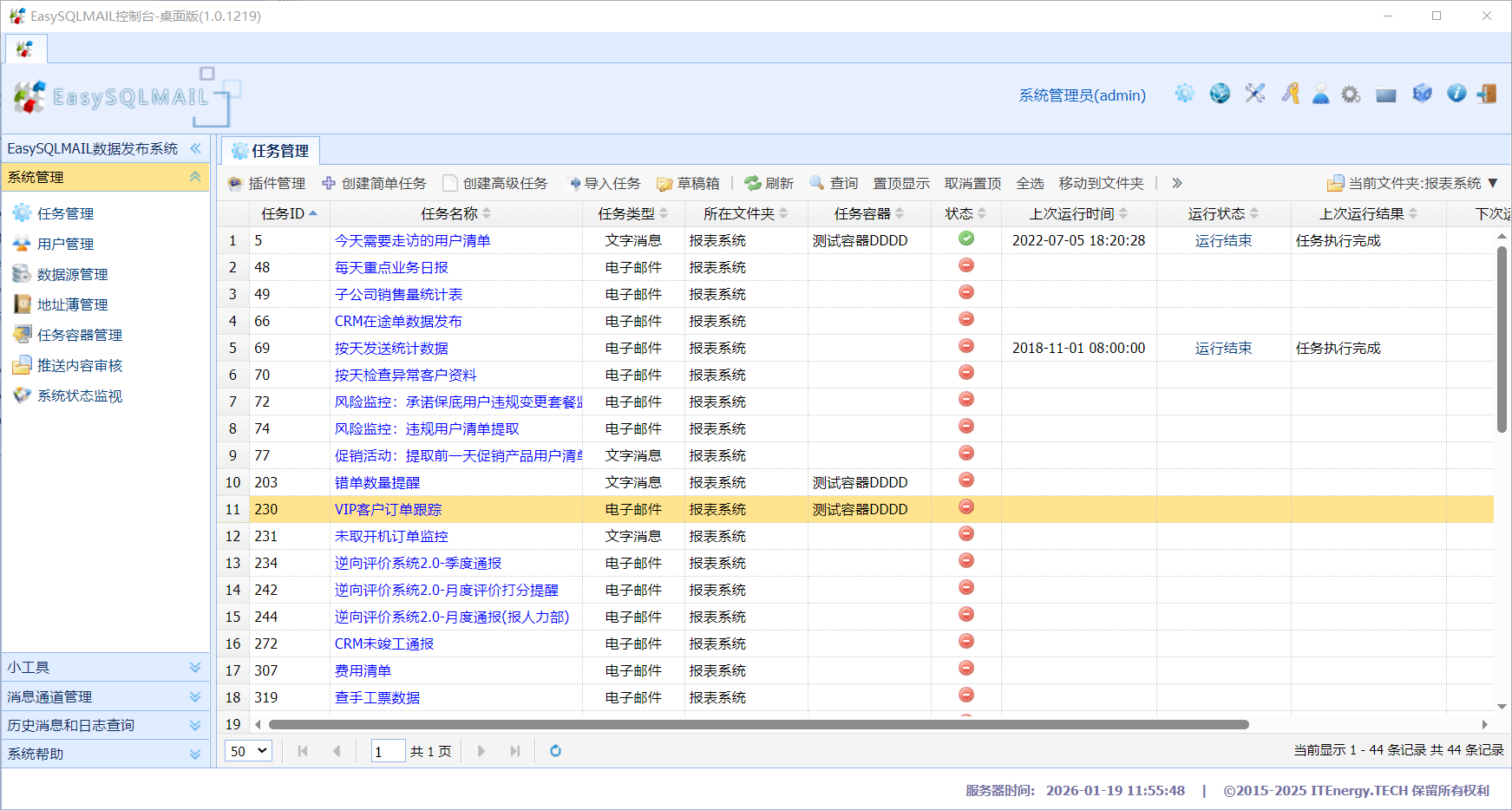Sort by 任务类型 column header

tap(633, 213)
